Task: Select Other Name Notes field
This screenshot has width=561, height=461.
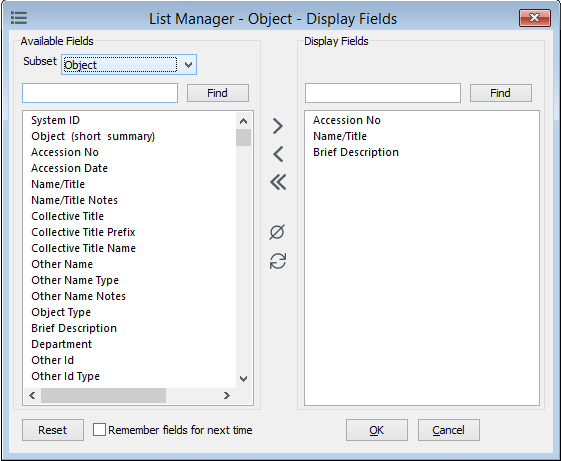Action: [78, 296]
